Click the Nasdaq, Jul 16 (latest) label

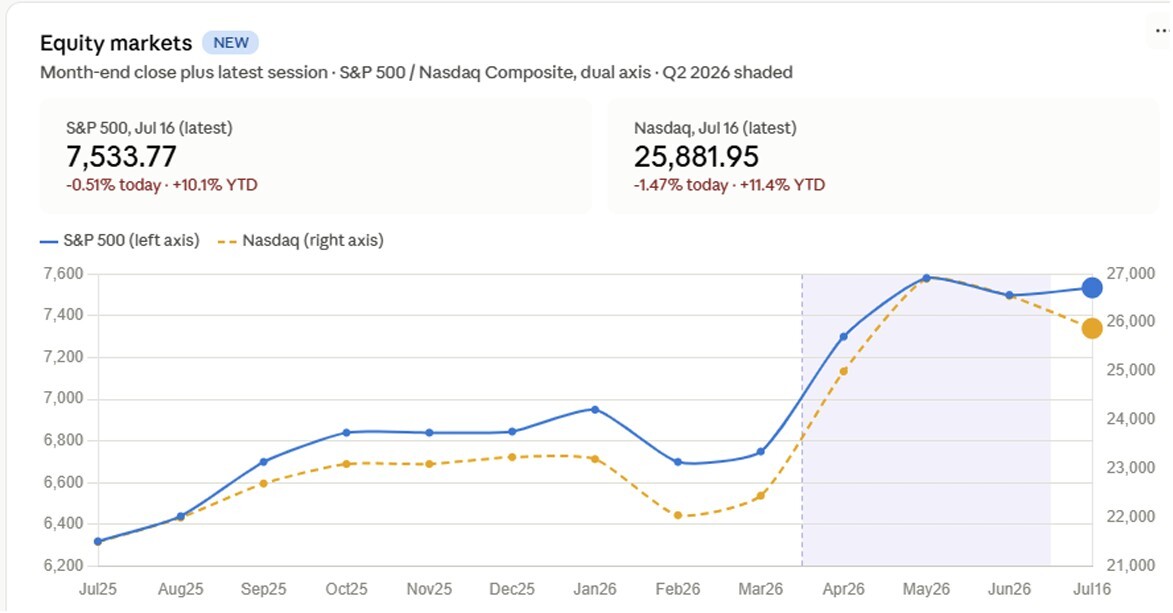(x=715, y=128)
